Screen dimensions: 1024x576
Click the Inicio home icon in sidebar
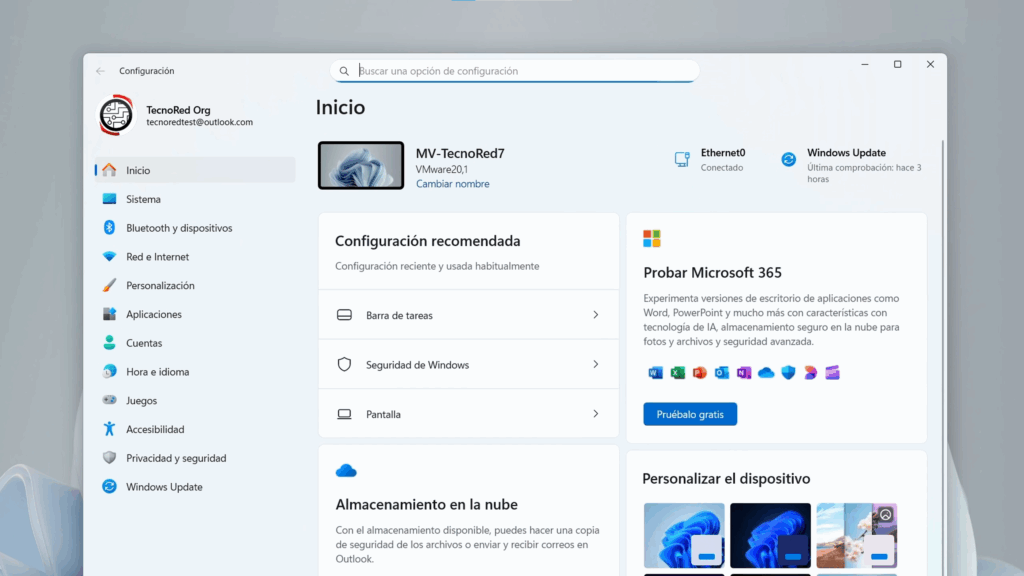point(109,170)
